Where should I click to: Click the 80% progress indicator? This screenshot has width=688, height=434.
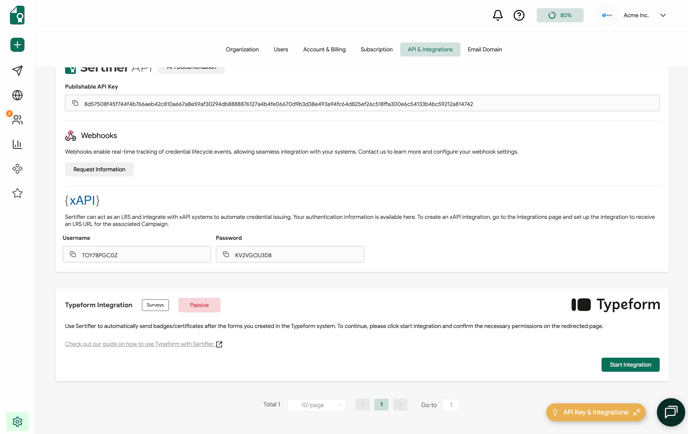pyautogui.click(x=560, y=15)
